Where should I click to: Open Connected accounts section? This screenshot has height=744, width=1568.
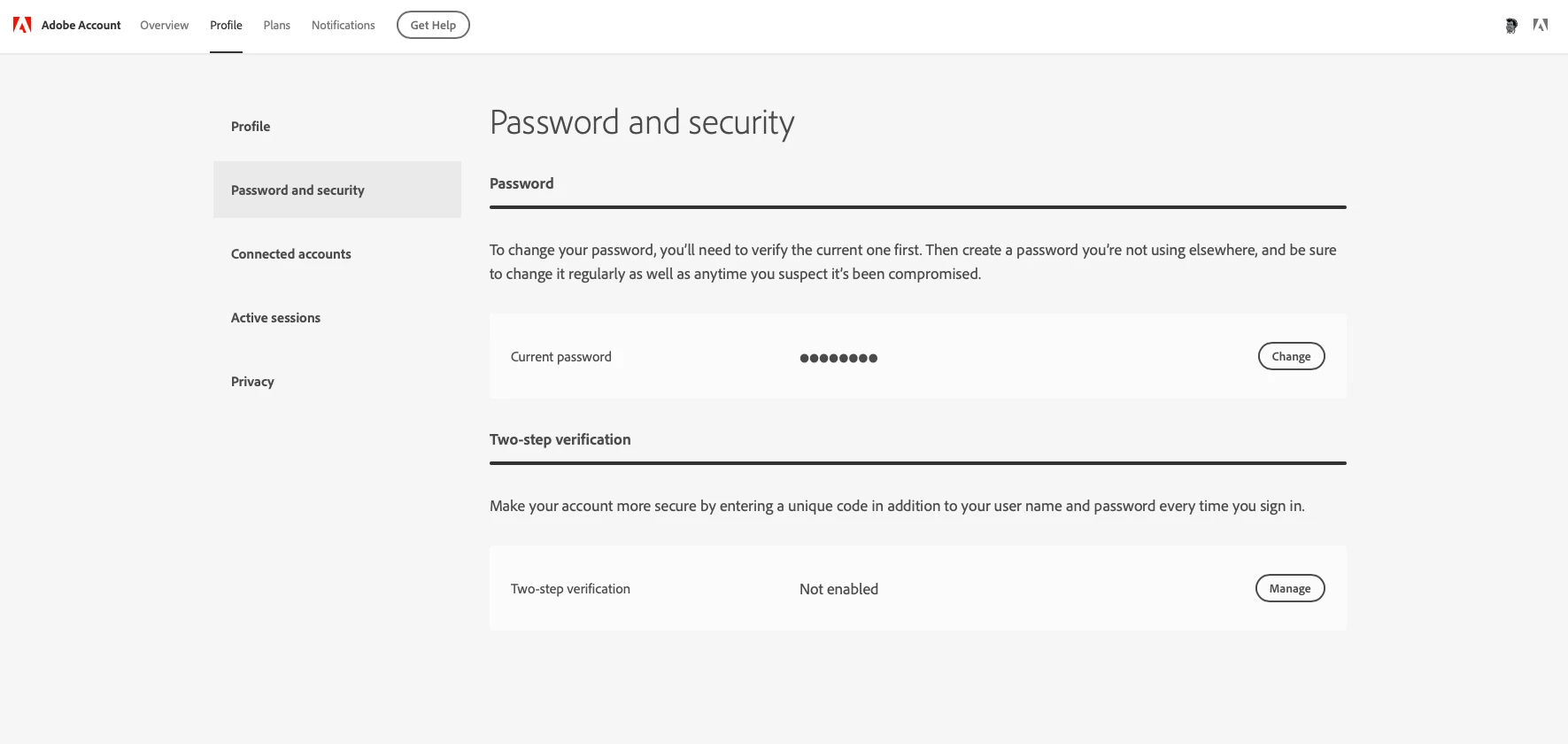pos(290,254)
